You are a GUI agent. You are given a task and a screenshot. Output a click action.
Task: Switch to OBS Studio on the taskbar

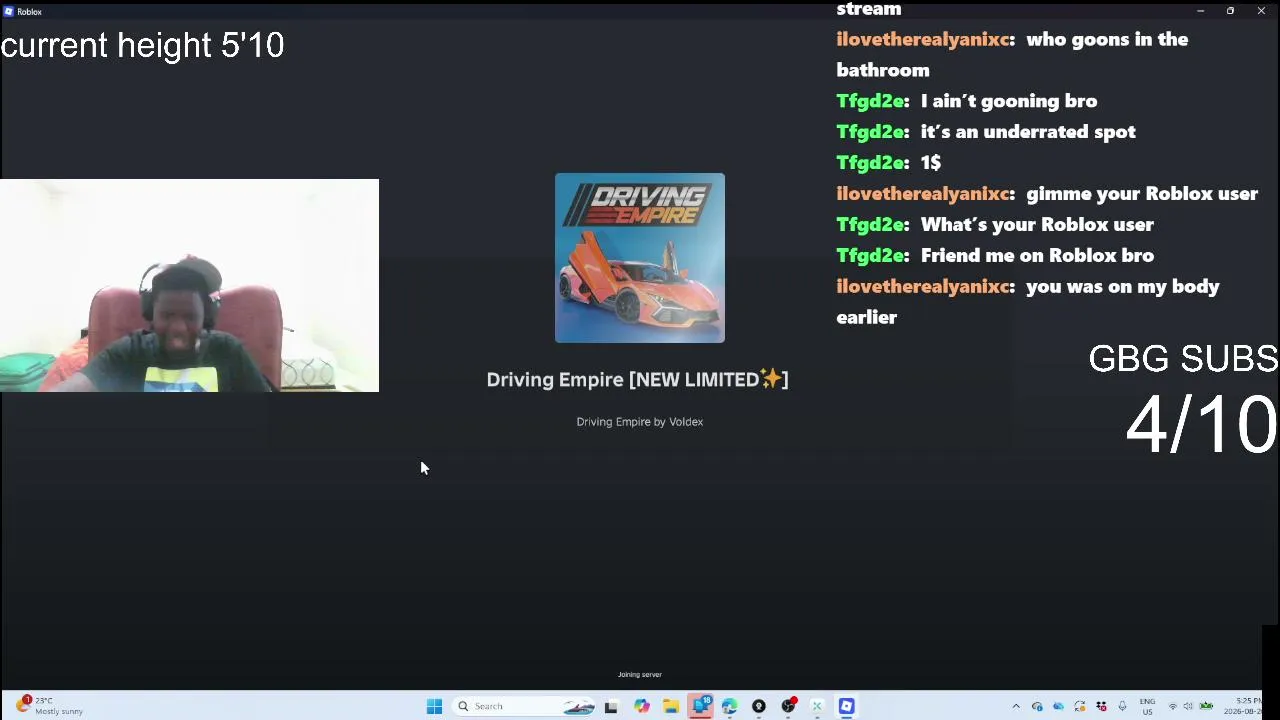coord(788,706)
